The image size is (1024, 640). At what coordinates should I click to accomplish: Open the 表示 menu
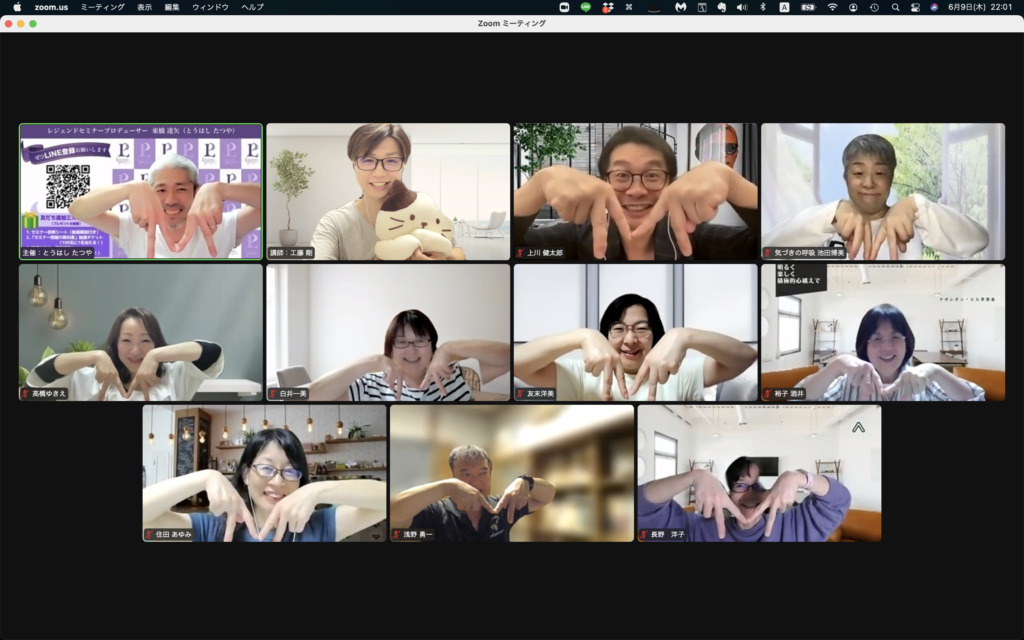click(145, 7)
